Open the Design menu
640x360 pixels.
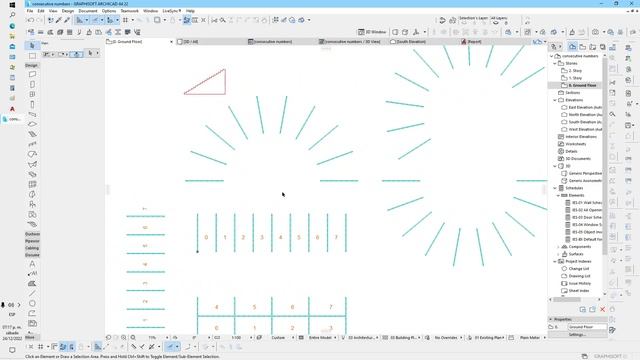tap(68, 11)
